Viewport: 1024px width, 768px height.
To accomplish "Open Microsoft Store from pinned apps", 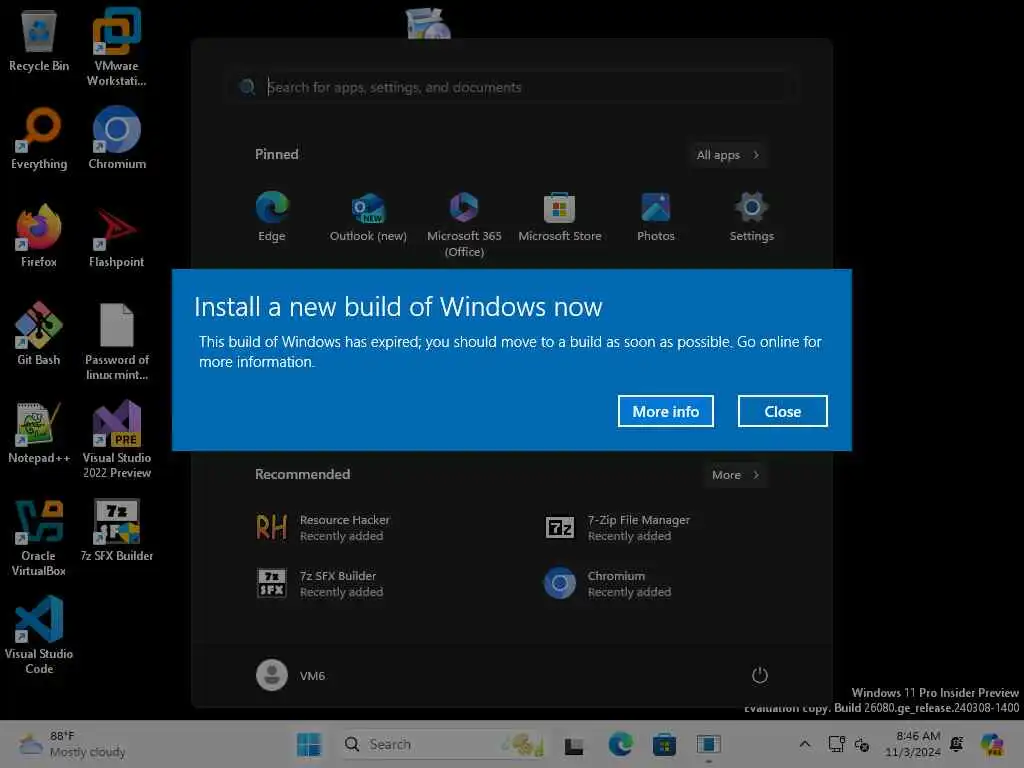I will tap(560, 217).
